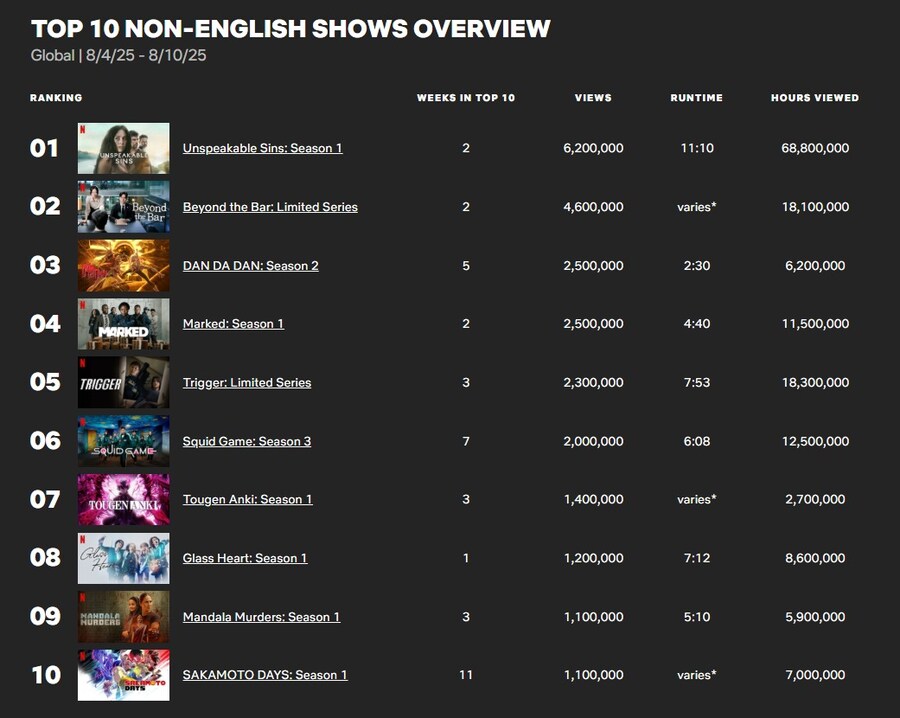Image resolution: width=900 pixels, height=718 pixels.
Task: Select the 4:40 runtime value
Action: pyautogui.click(x=697, y=324)
